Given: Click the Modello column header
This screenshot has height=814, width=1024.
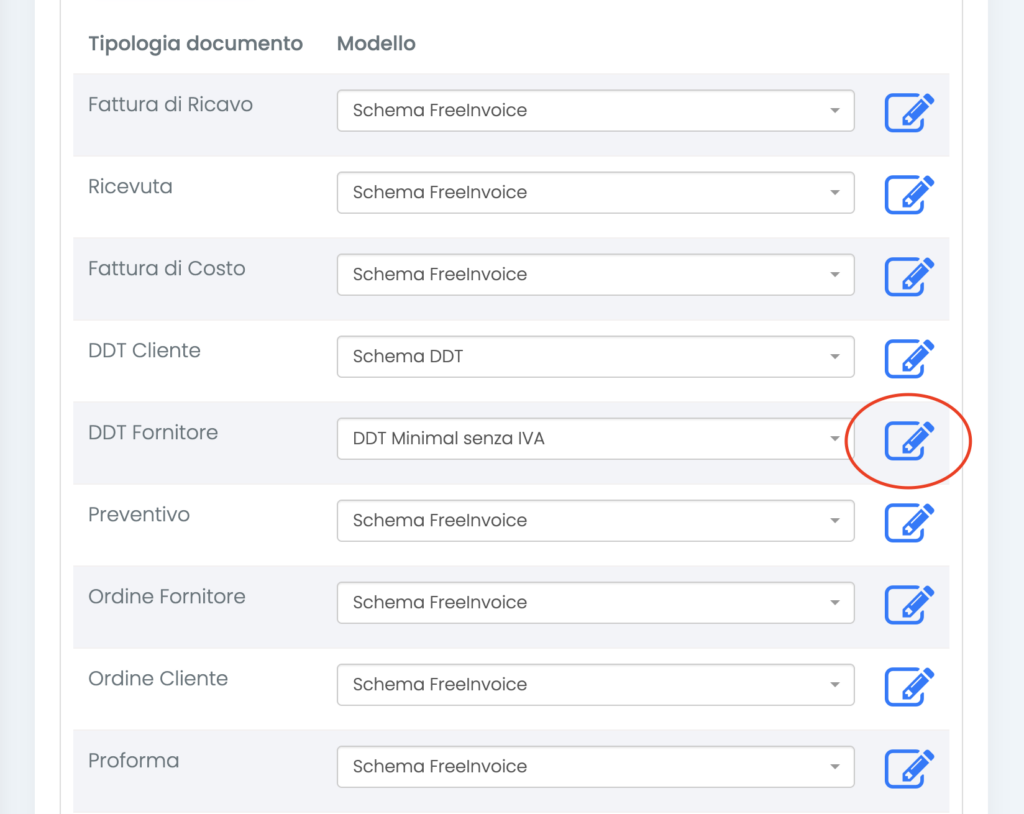Looking at the screenshot, I should tap(376, 44).
